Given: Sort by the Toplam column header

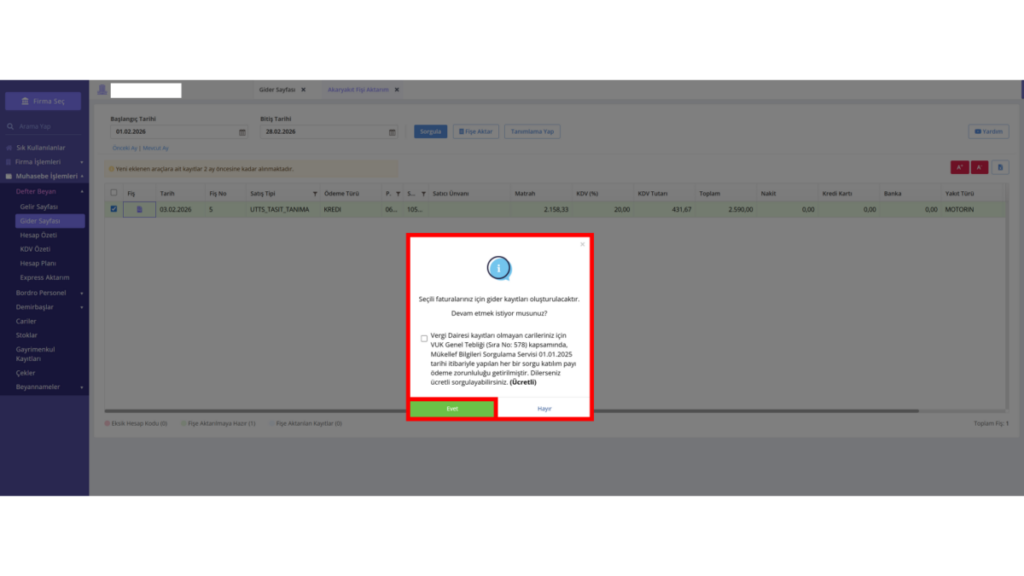Looking at the screenshot, I should (x=709, y=193).
